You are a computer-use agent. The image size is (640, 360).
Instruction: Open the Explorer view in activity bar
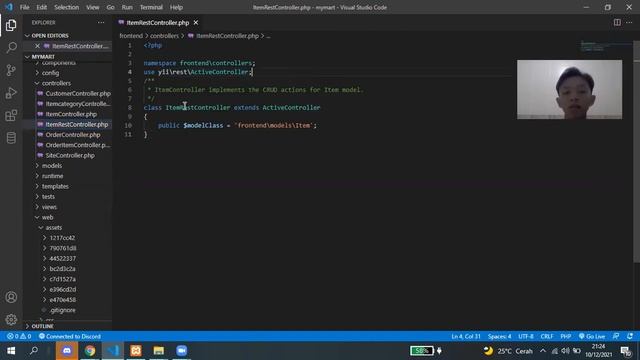(x=11, y=25)
